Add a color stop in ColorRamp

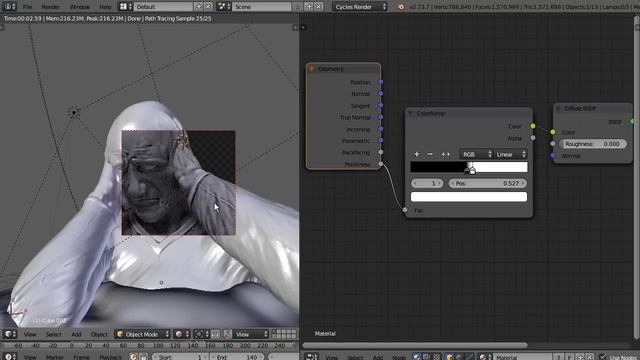pyautogui.click(x=416, y=154)
